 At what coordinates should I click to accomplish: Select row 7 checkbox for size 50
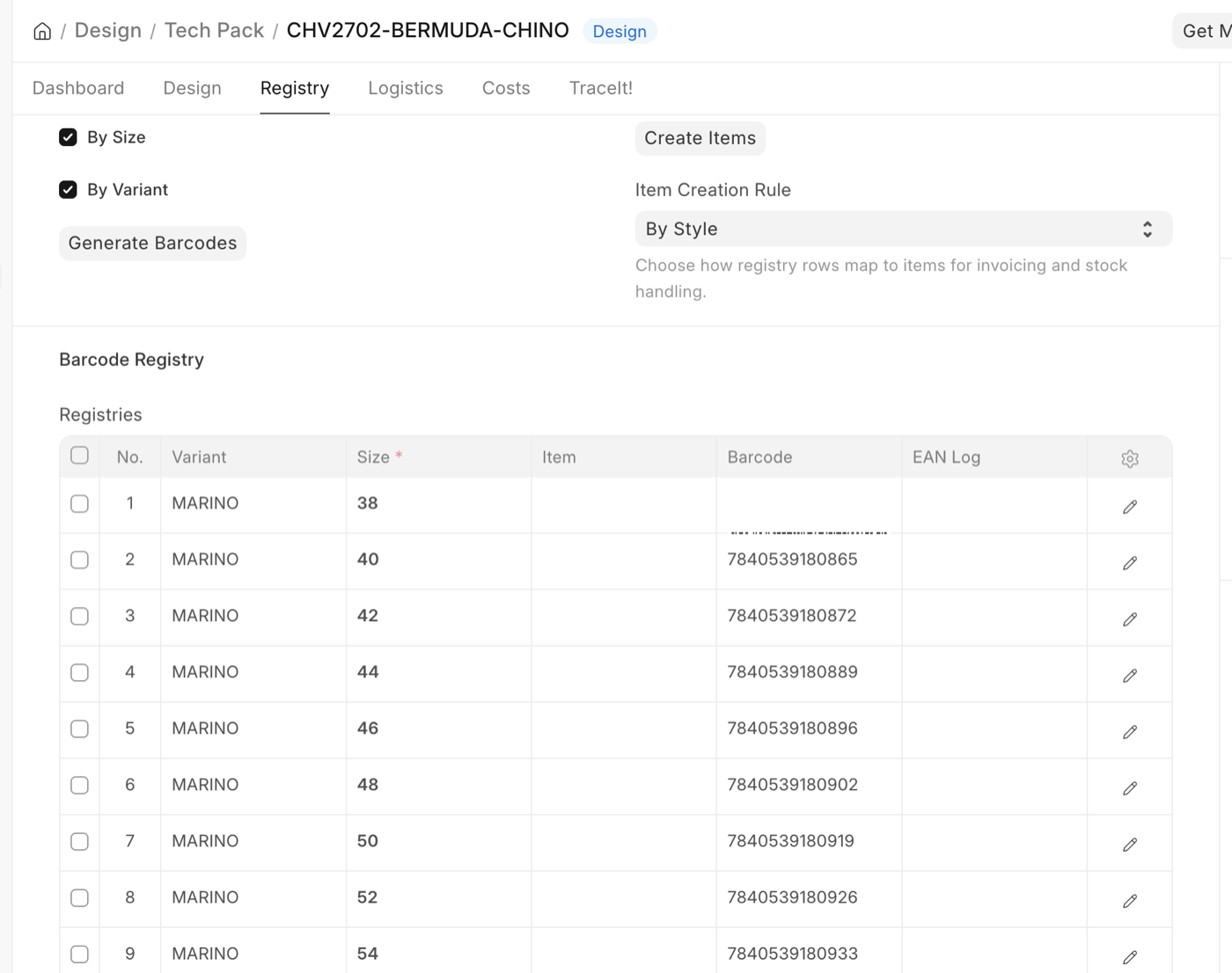point(79,842)
